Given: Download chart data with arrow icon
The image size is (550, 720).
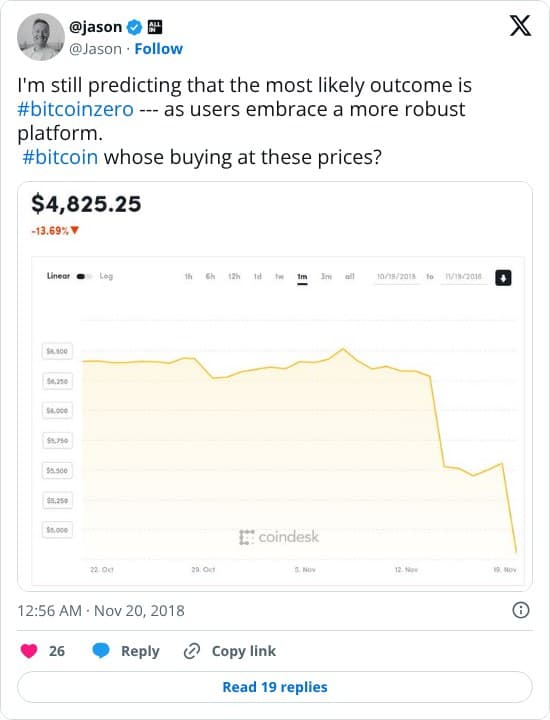Looking at the screenshot, I should pyautogui.click(x=503, y=278).
